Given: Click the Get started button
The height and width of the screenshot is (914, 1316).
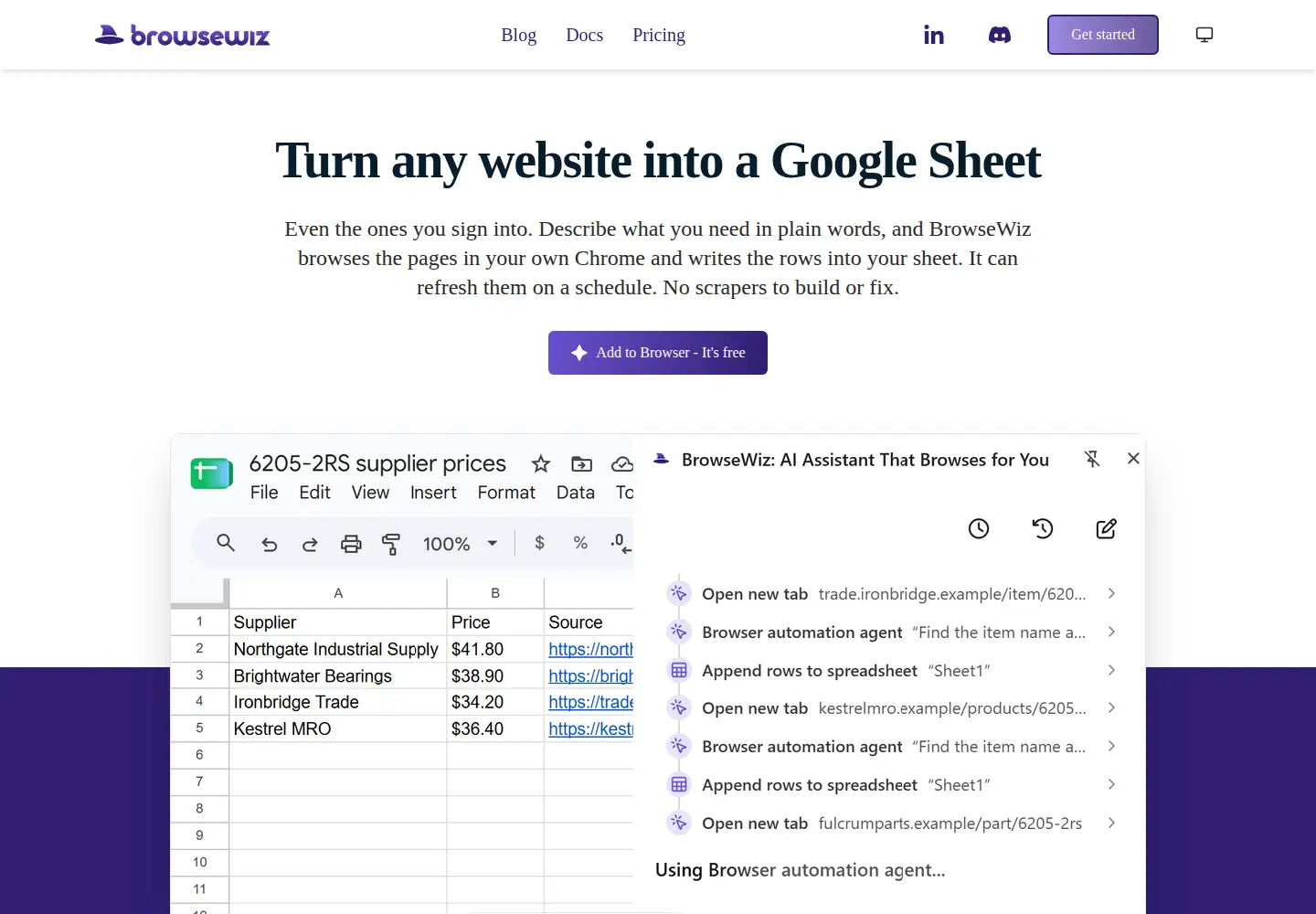Looking at the screenshot, I should (x=1103, y=35).
